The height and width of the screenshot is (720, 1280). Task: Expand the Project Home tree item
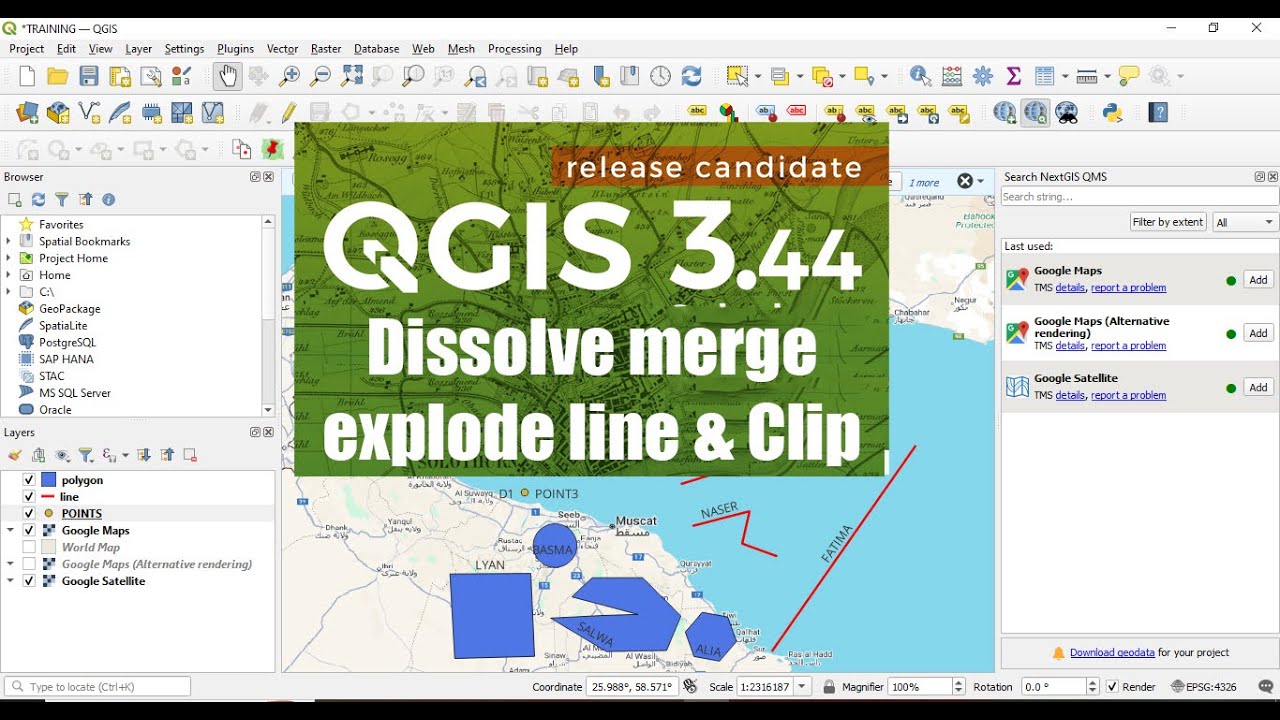(8, 258)
